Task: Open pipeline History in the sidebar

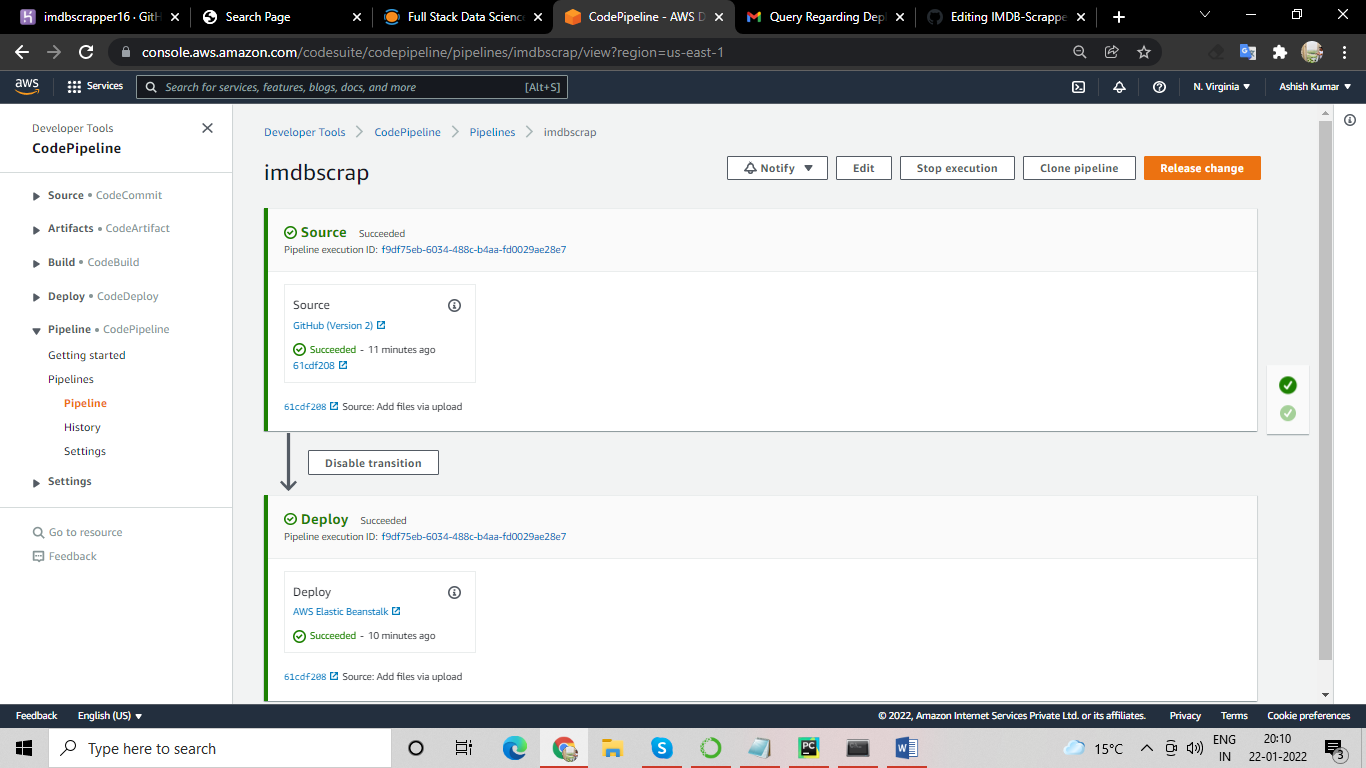Action: pos(82,427)
